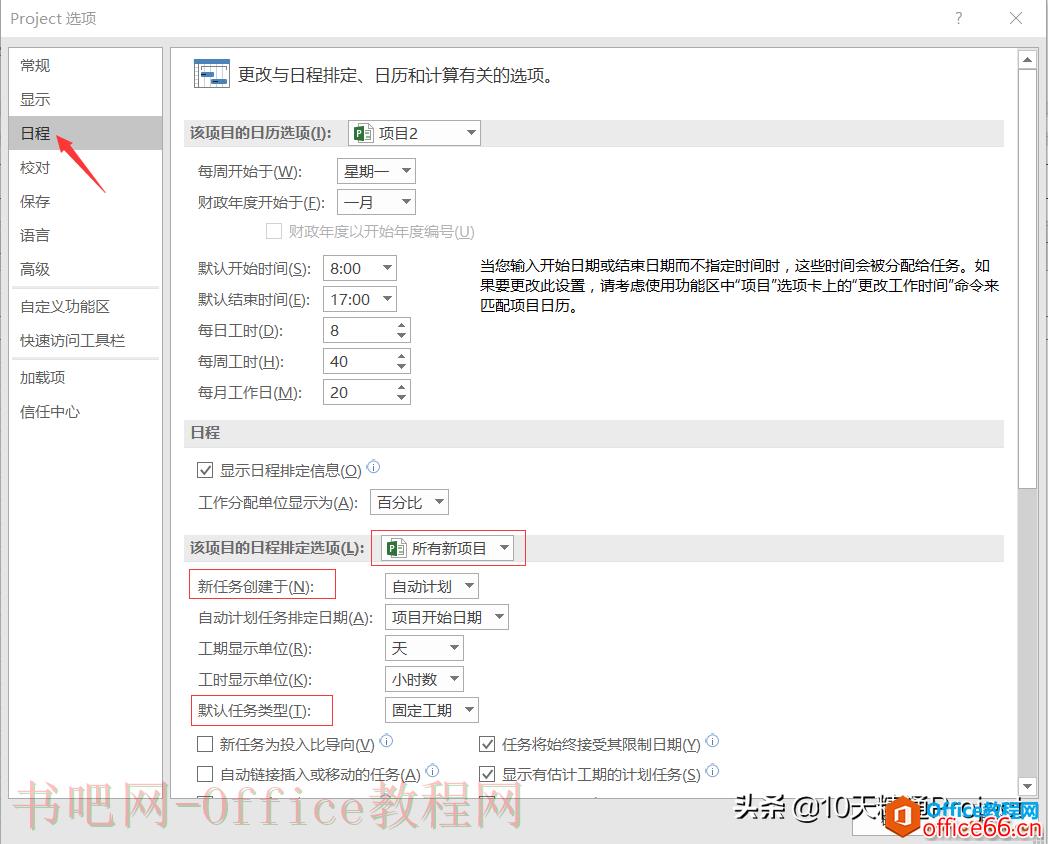Click the help question mark button
The height and width of the screenshot is (844, 1048).
(x=958, y=18)
